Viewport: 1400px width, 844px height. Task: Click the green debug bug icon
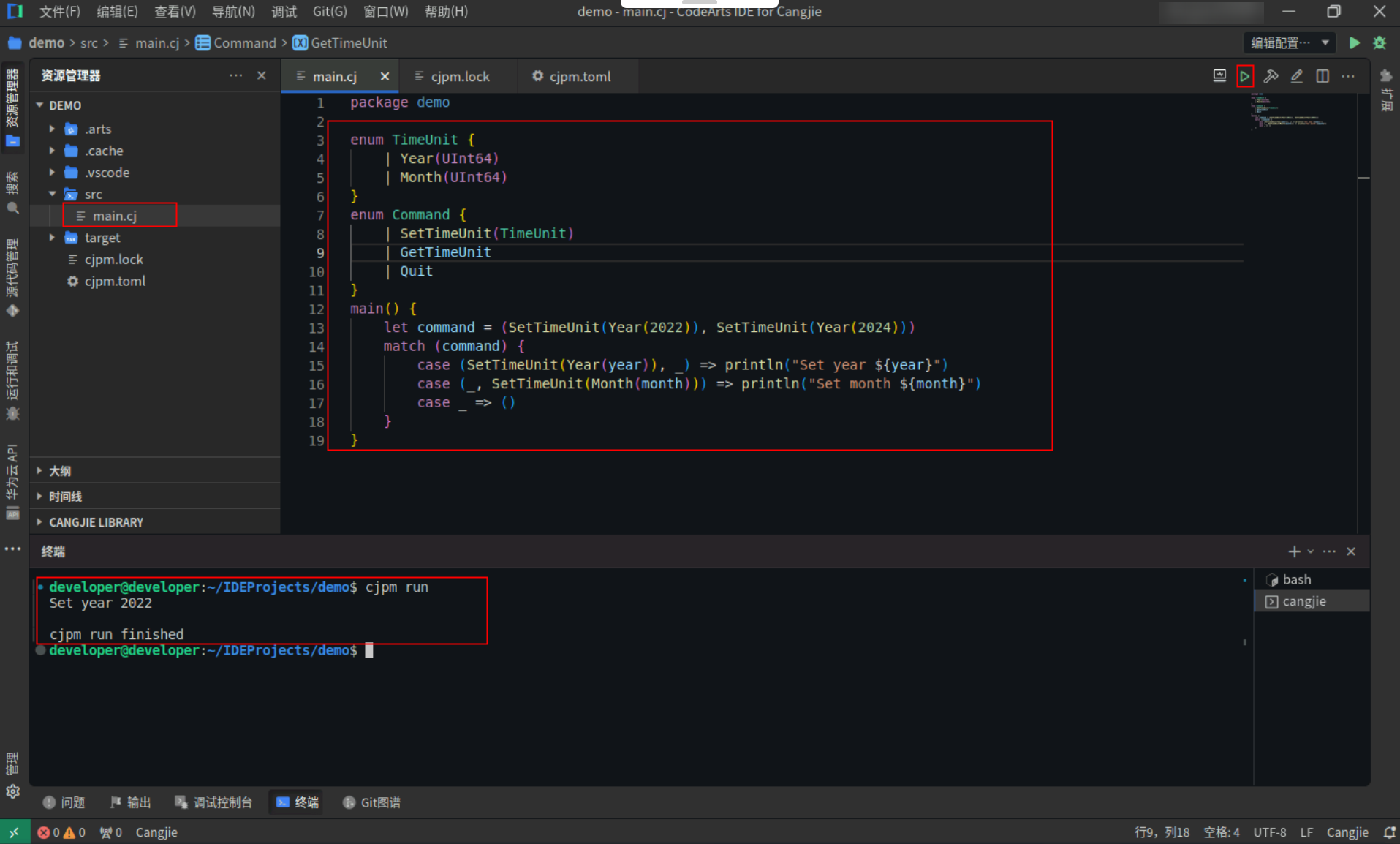pyautogui.click(x=1380, y=43)
